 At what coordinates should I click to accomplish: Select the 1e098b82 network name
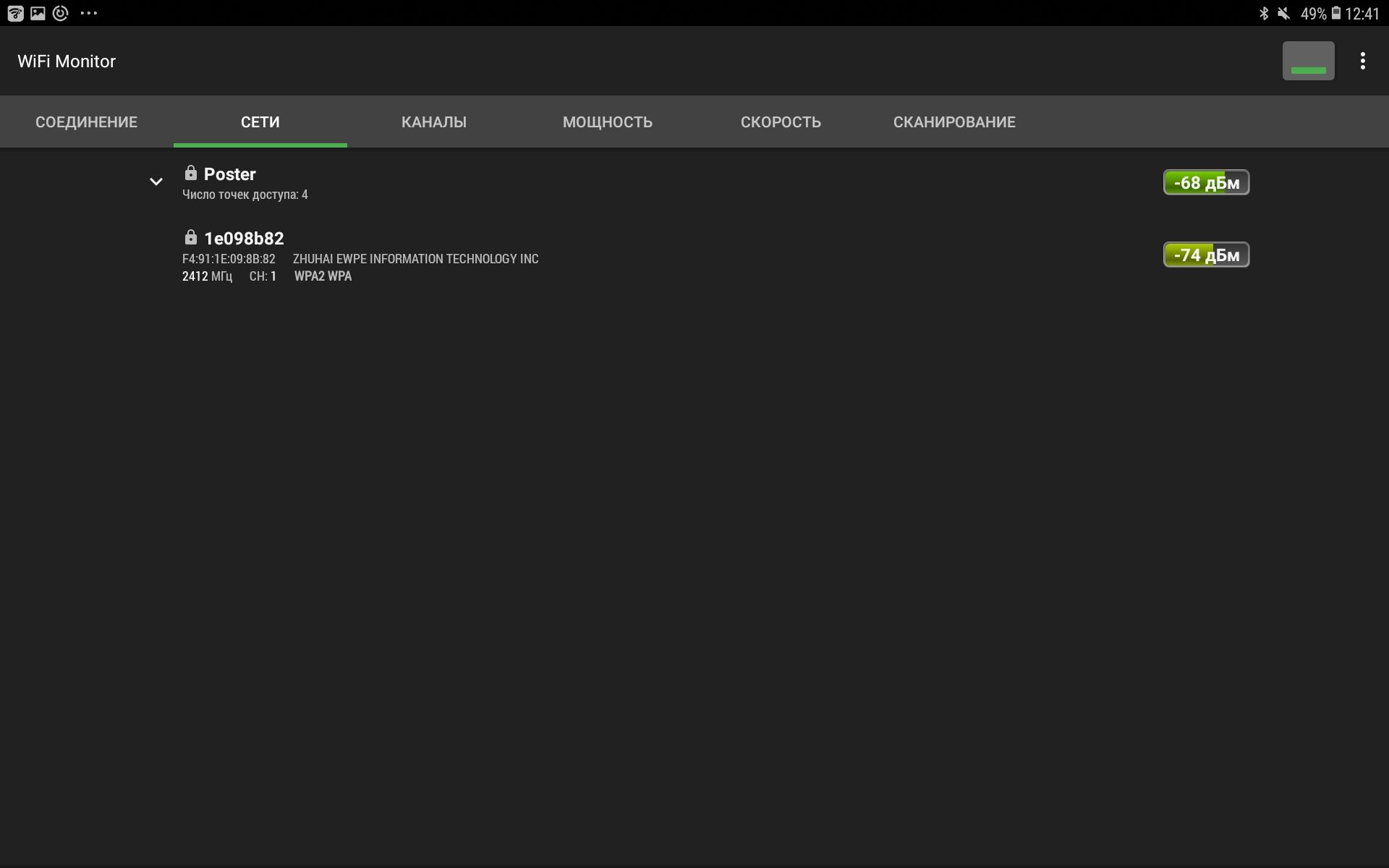click(244, 239)
